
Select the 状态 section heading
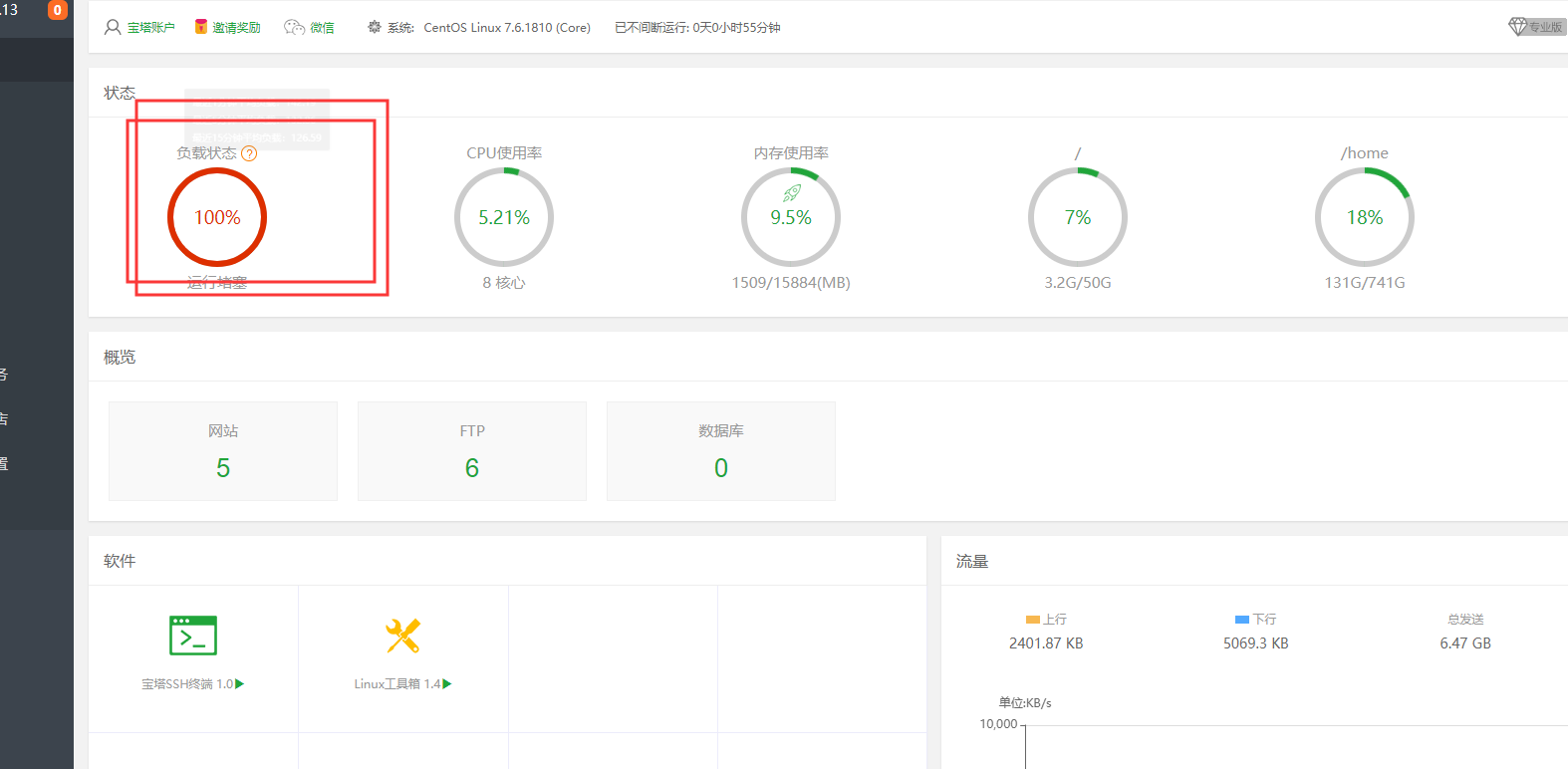click(x=120, y=93)
